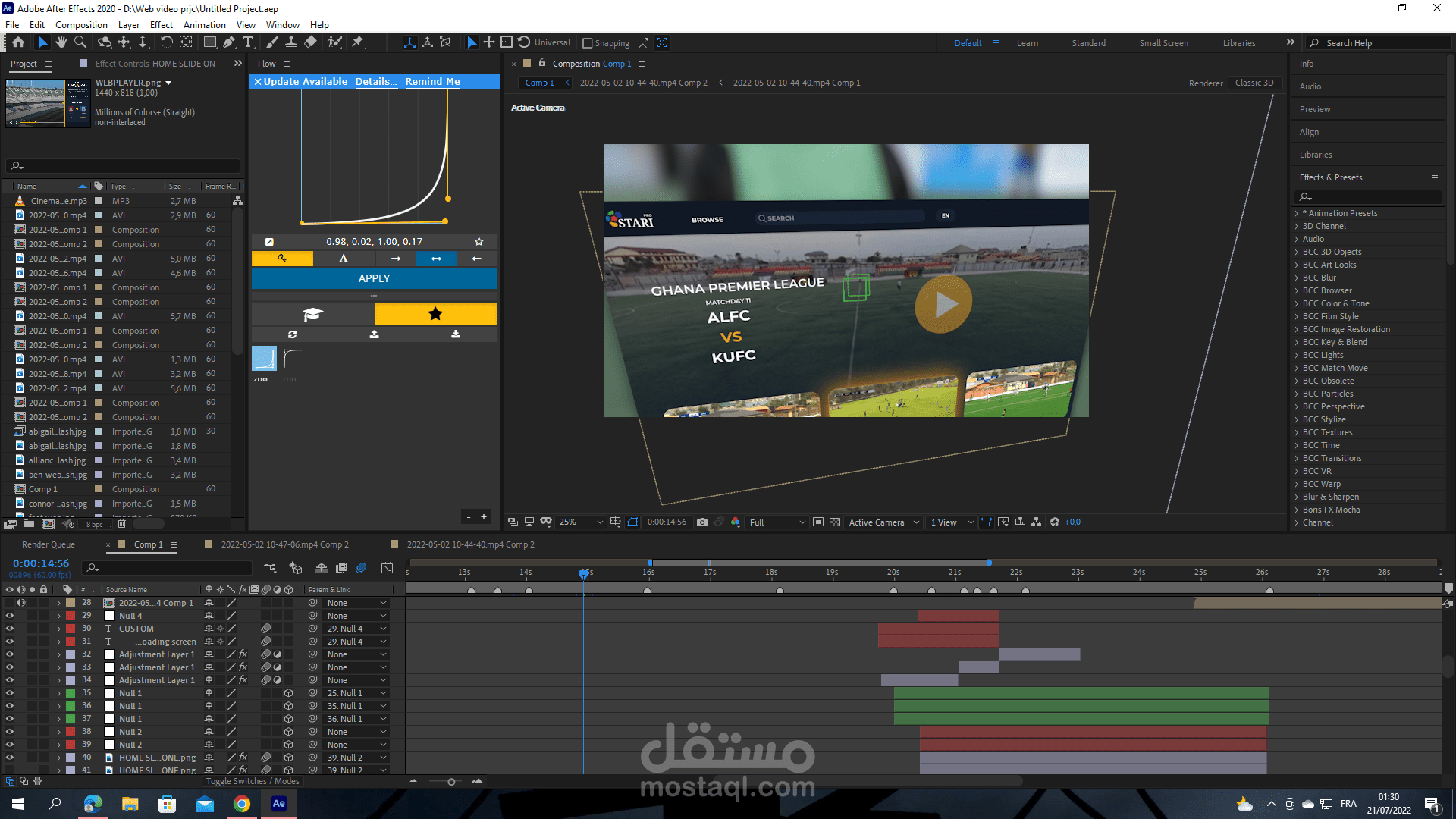Click the Remind Me link
1456x819 pixels.
click(432, 81)
